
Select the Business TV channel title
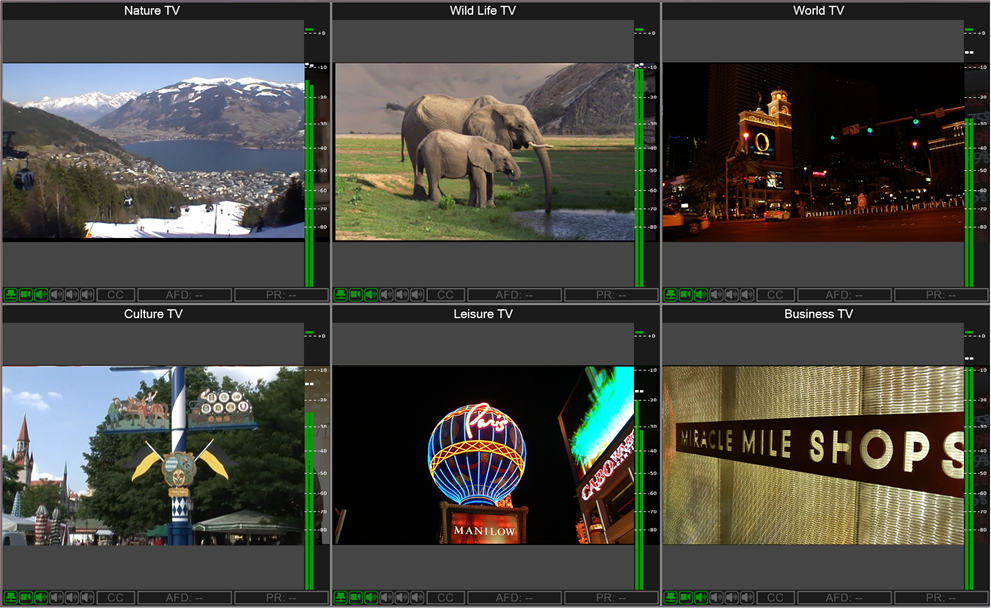coord(818,314)
